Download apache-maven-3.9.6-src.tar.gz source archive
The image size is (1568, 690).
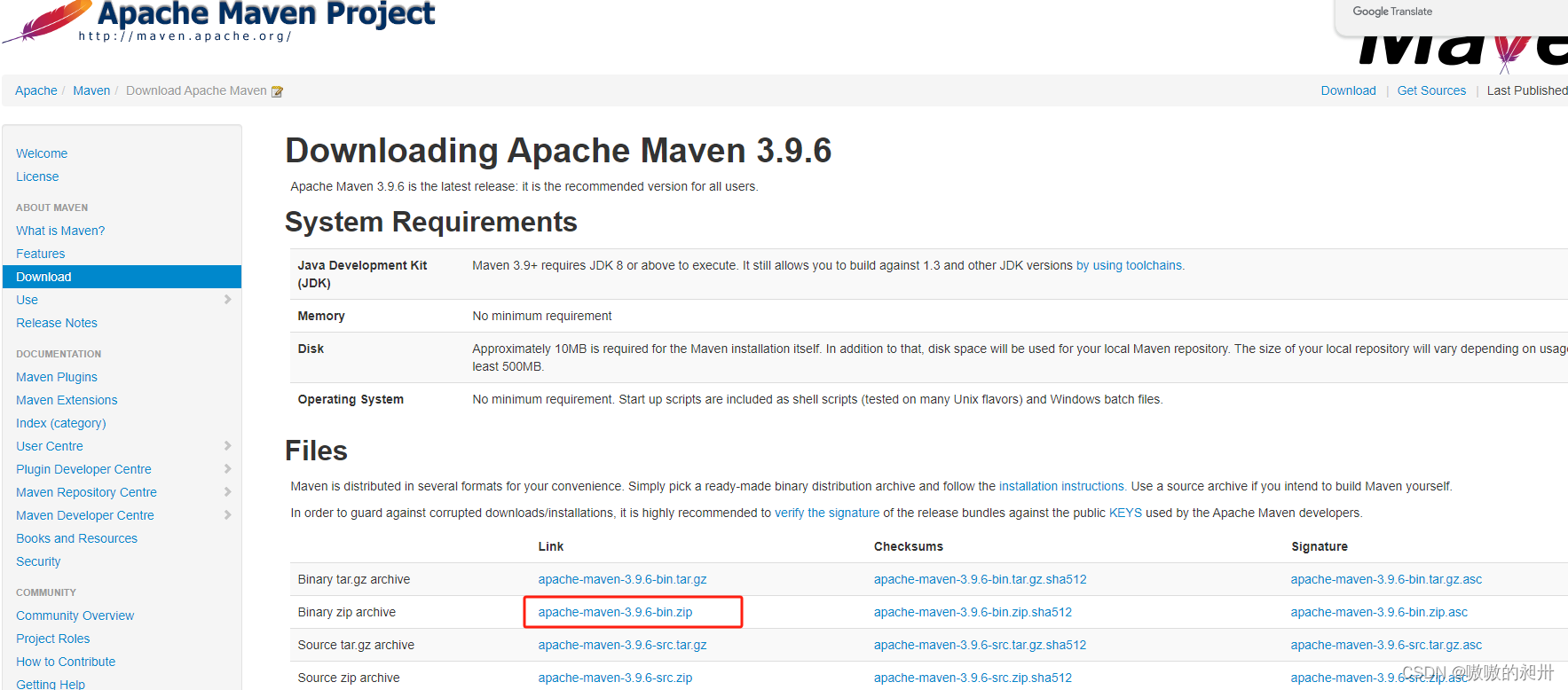pos(622,645)
